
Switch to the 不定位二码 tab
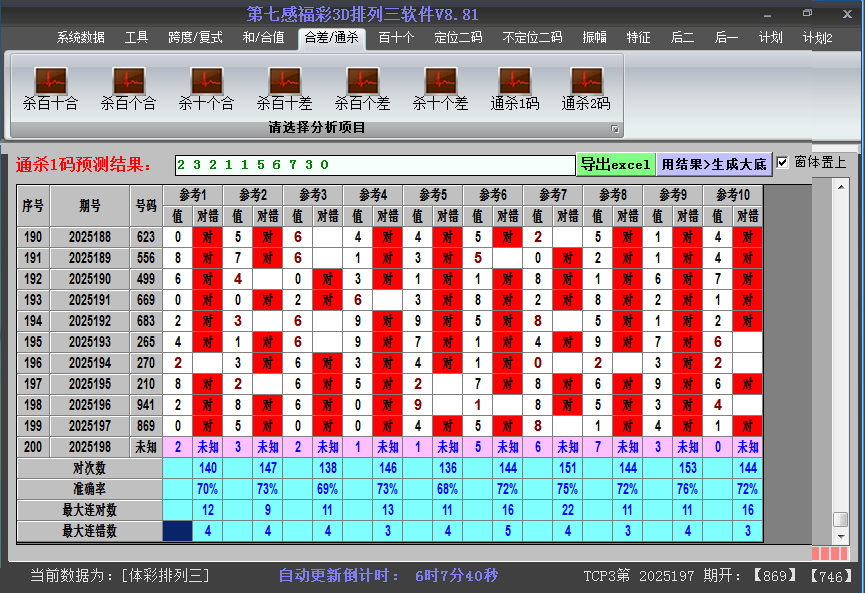[x=532, y=38]
